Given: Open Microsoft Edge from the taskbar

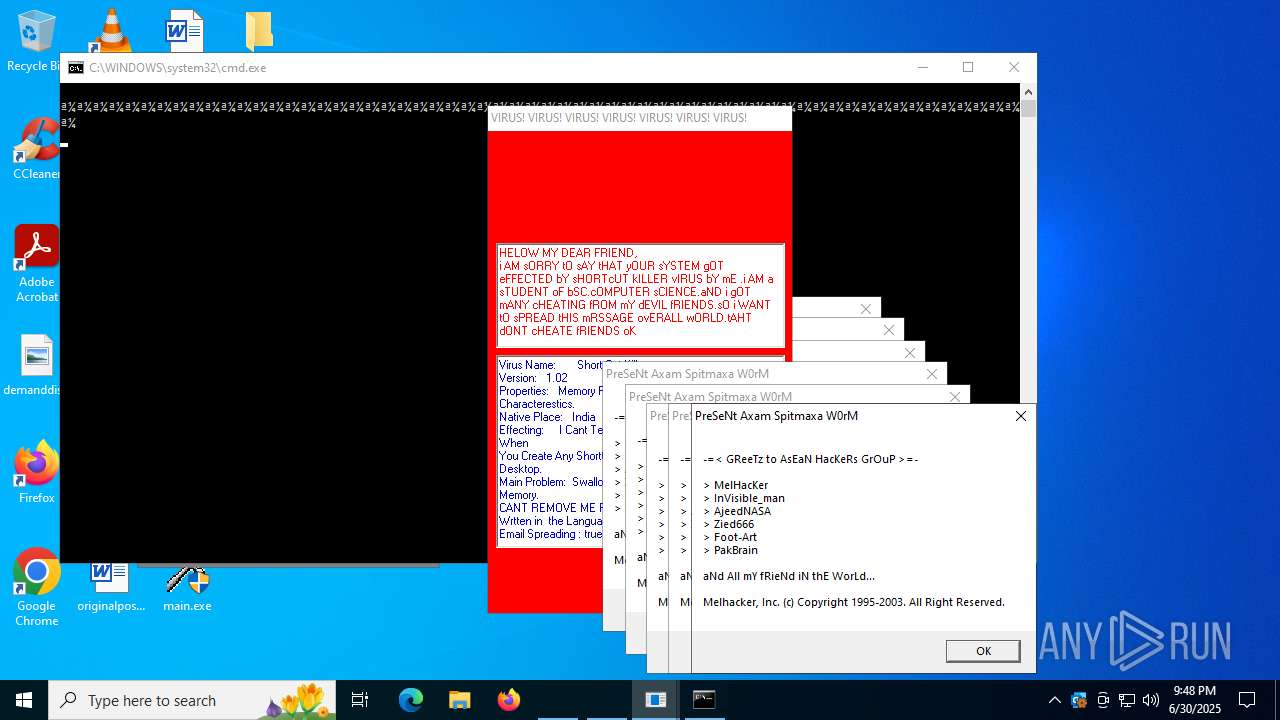Looking at the screenshot, I should (411, 700).
